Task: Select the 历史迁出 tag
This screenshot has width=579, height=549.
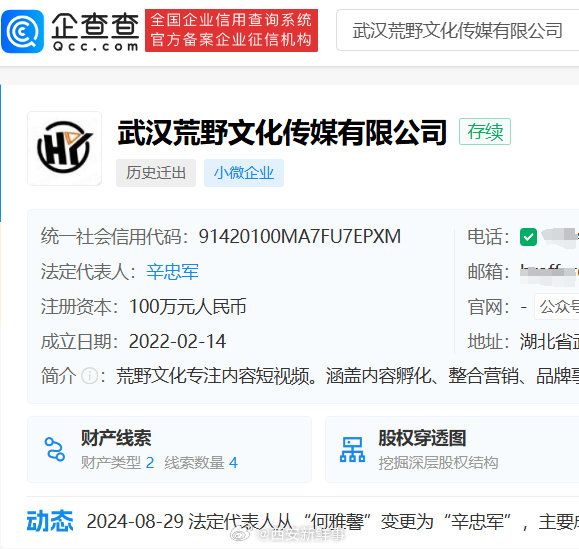Action: pos(156,173)
